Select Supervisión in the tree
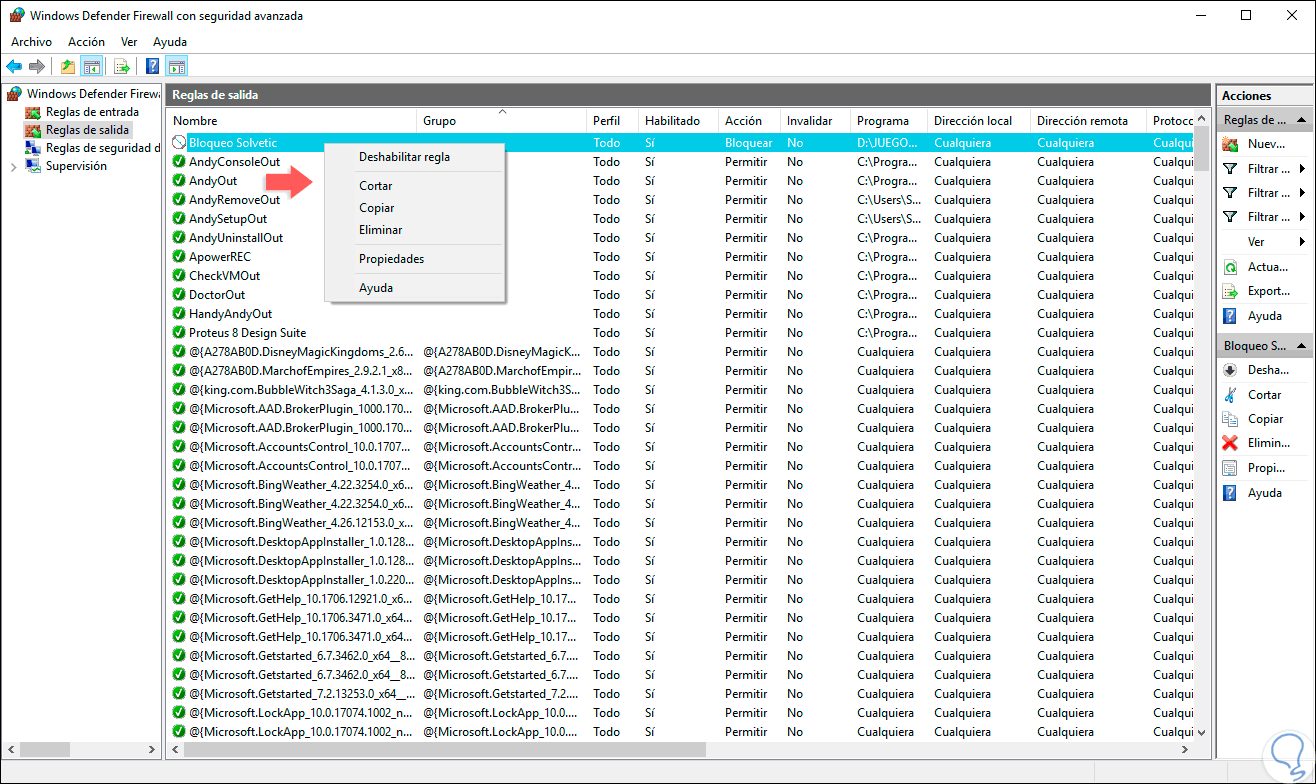1316x784 pixels. coord(76,166)
